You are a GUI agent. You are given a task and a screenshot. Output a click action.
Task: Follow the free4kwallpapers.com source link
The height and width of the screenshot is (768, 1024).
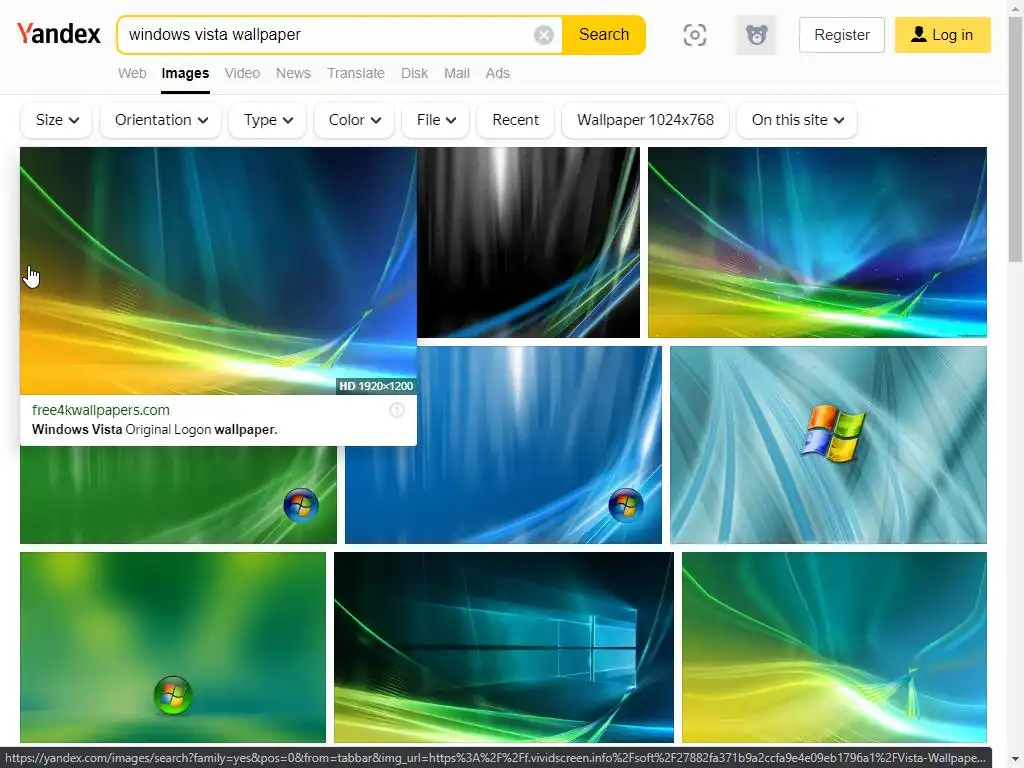tap(101, 410)
